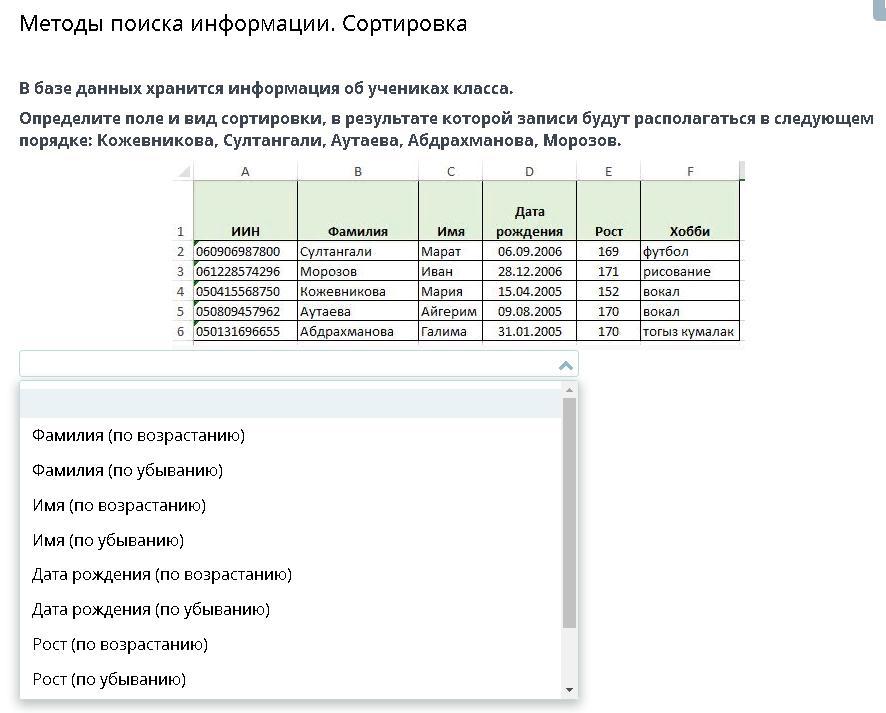Screen dimensions: 886x713
Task: Click the IIN cell "050131696655"
Action: 245,331
